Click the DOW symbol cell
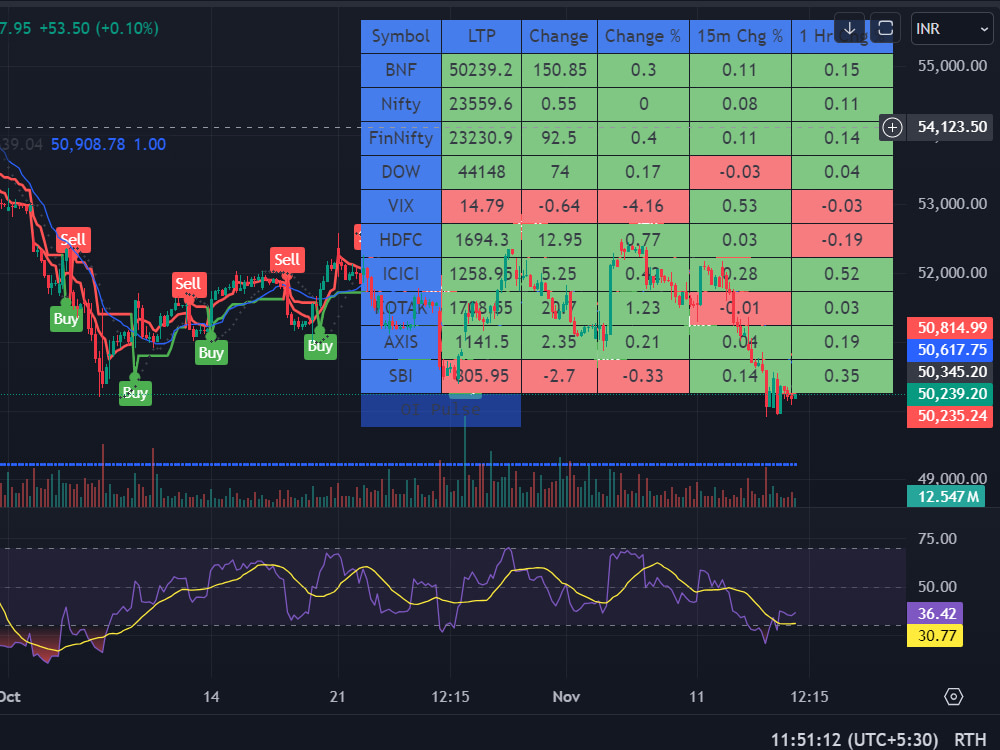The width and height of the screenshot is (1000, 750). 401,172
